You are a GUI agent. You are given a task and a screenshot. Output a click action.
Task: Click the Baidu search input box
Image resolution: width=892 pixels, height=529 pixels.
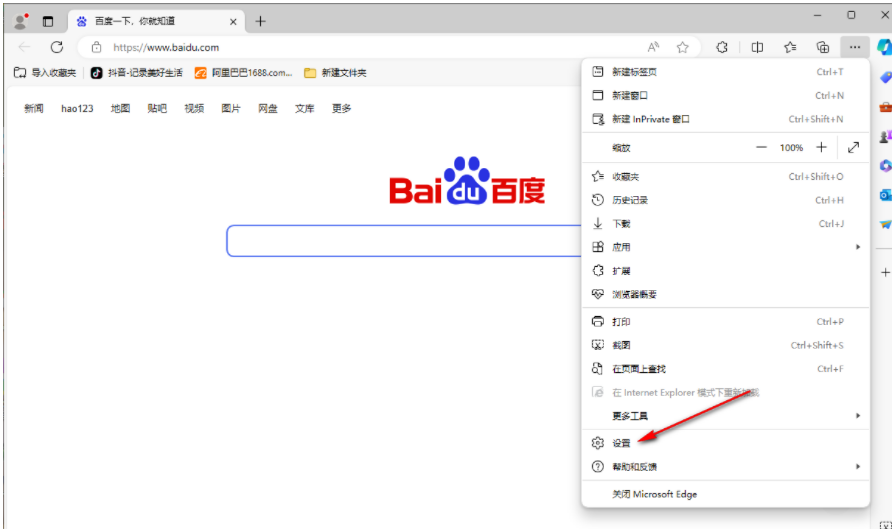(x=404, y=241)
